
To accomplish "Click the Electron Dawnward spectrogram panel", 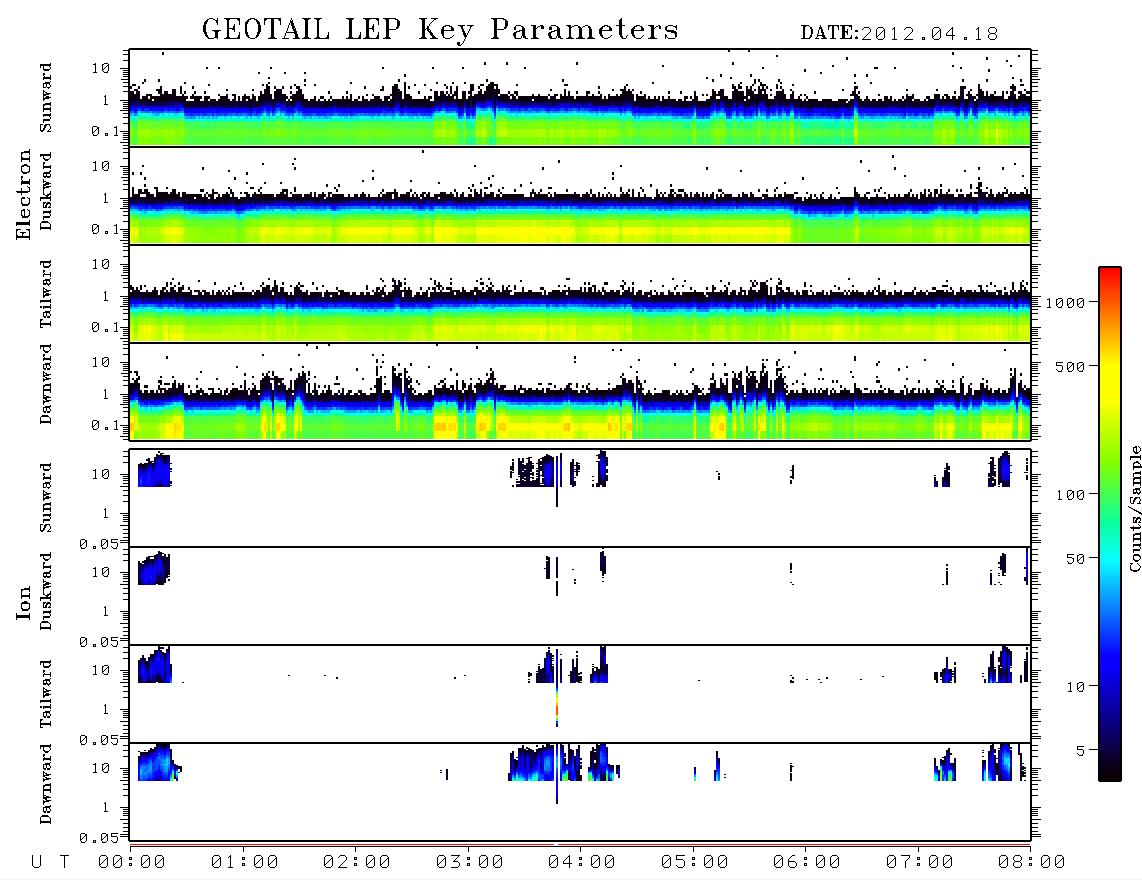I will (580, 391).
